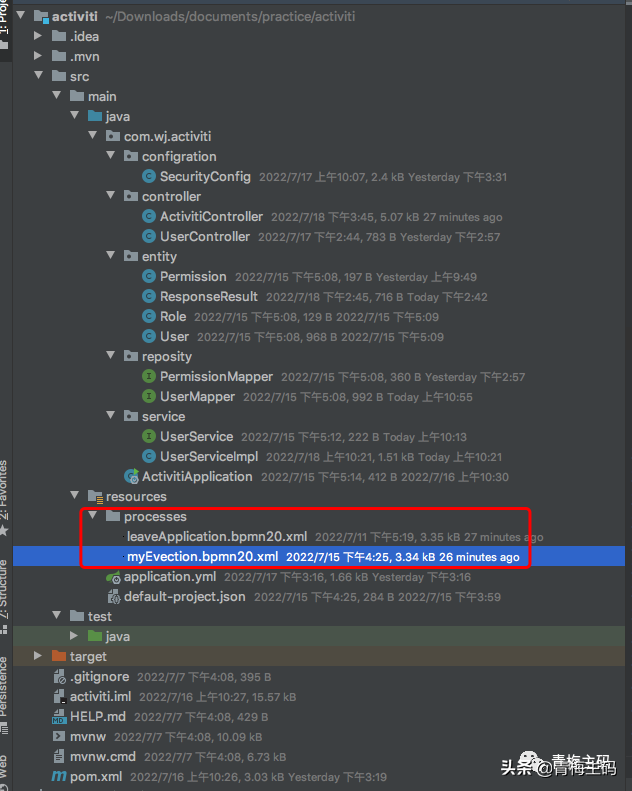Select the UserServiceImpl class name

(x=209, y=456)
